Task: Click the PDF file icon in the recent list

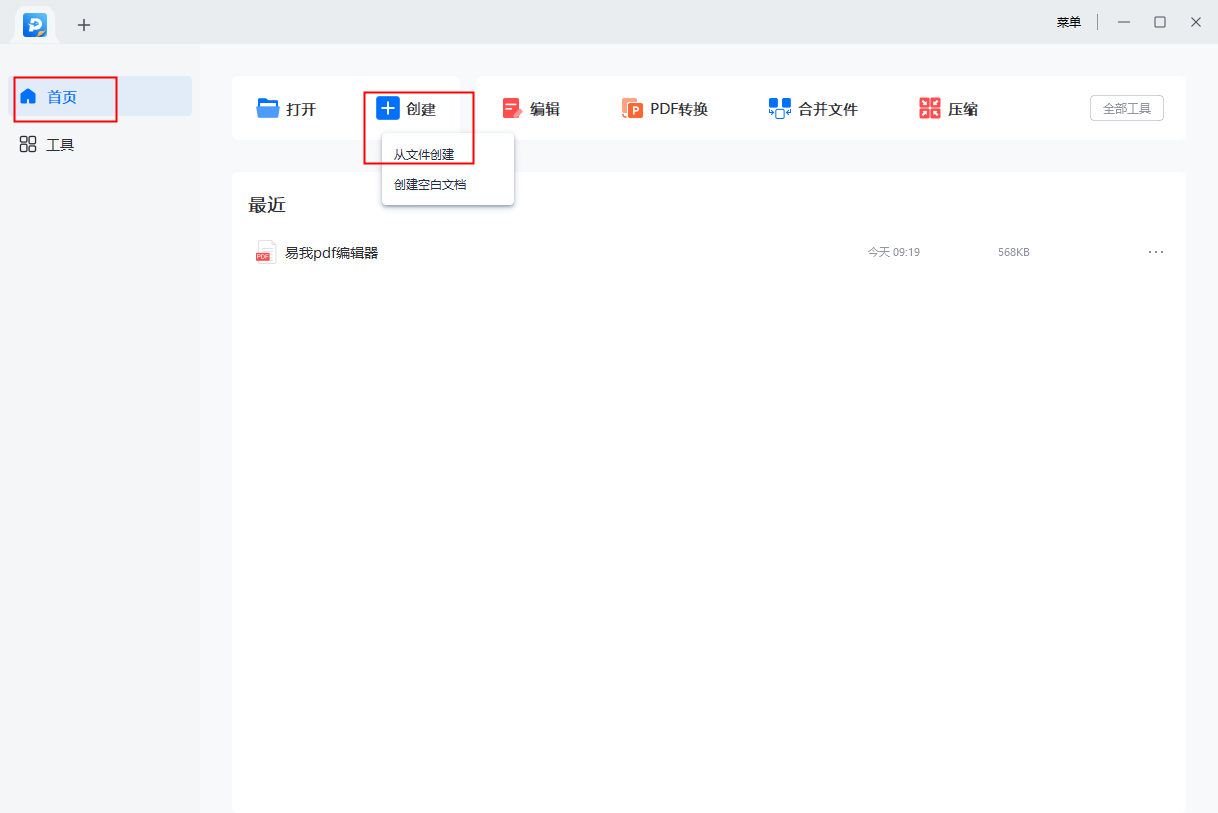Action: (265, 252)
